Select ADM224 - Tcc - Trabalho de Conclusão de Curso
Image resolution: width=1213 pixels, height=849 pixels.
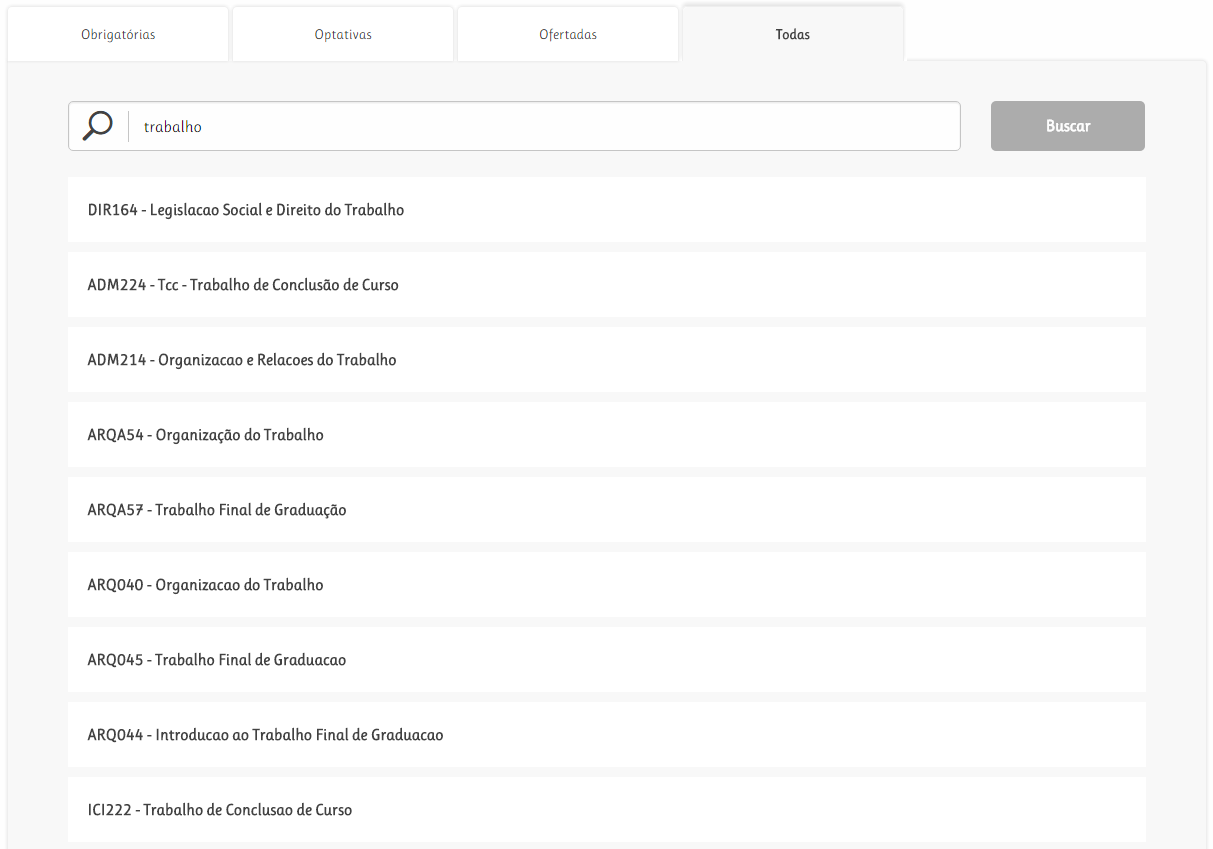(607, 285)
